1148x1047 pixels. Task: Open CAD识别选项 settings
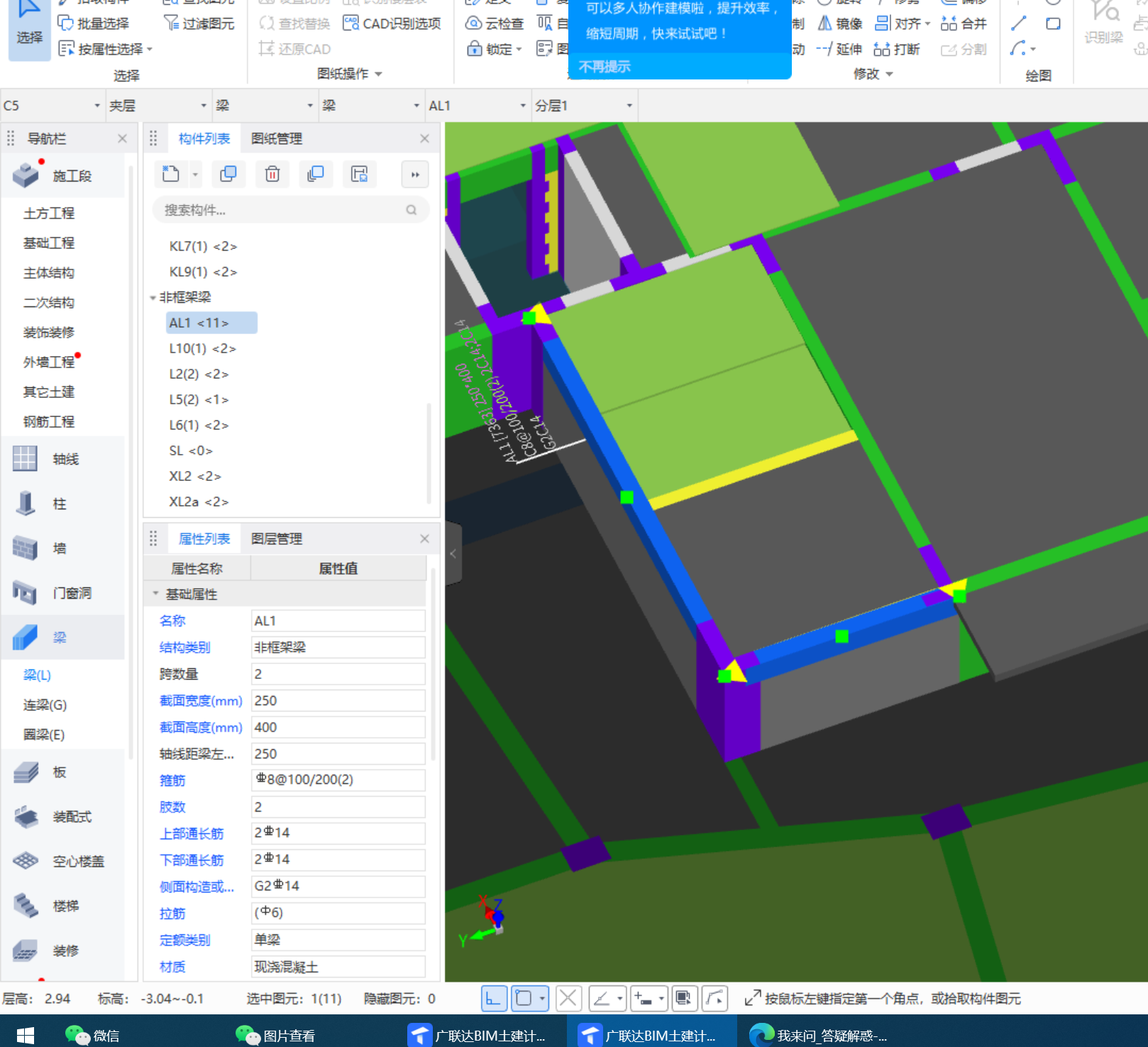coord(392,23)
